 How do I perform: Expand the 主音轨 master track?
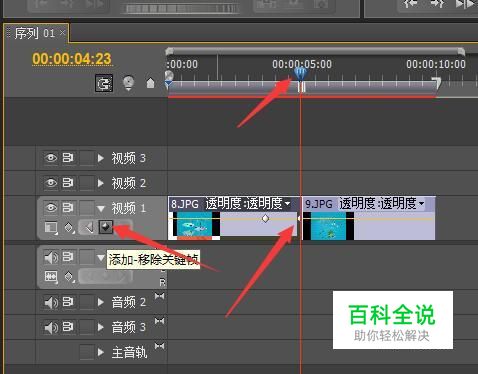(x=101, y=352)
